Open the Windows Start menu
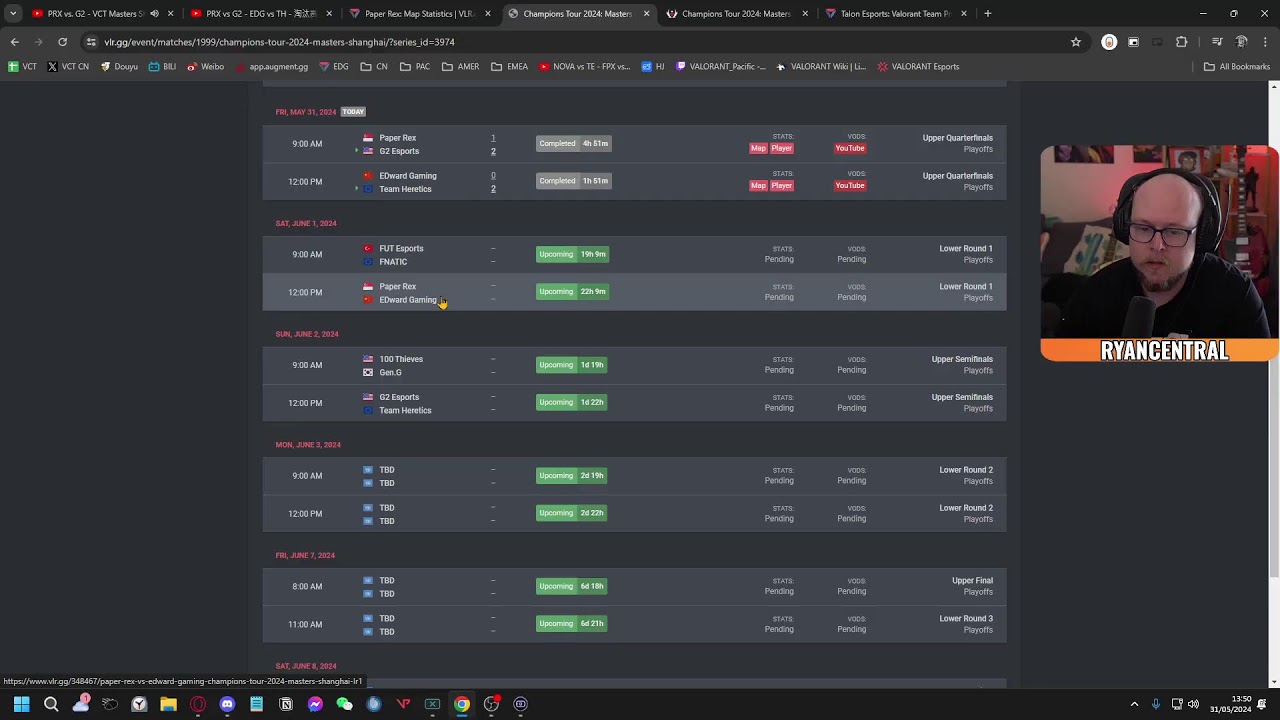This screenshot has width=1280, height=720. [21, 704]
